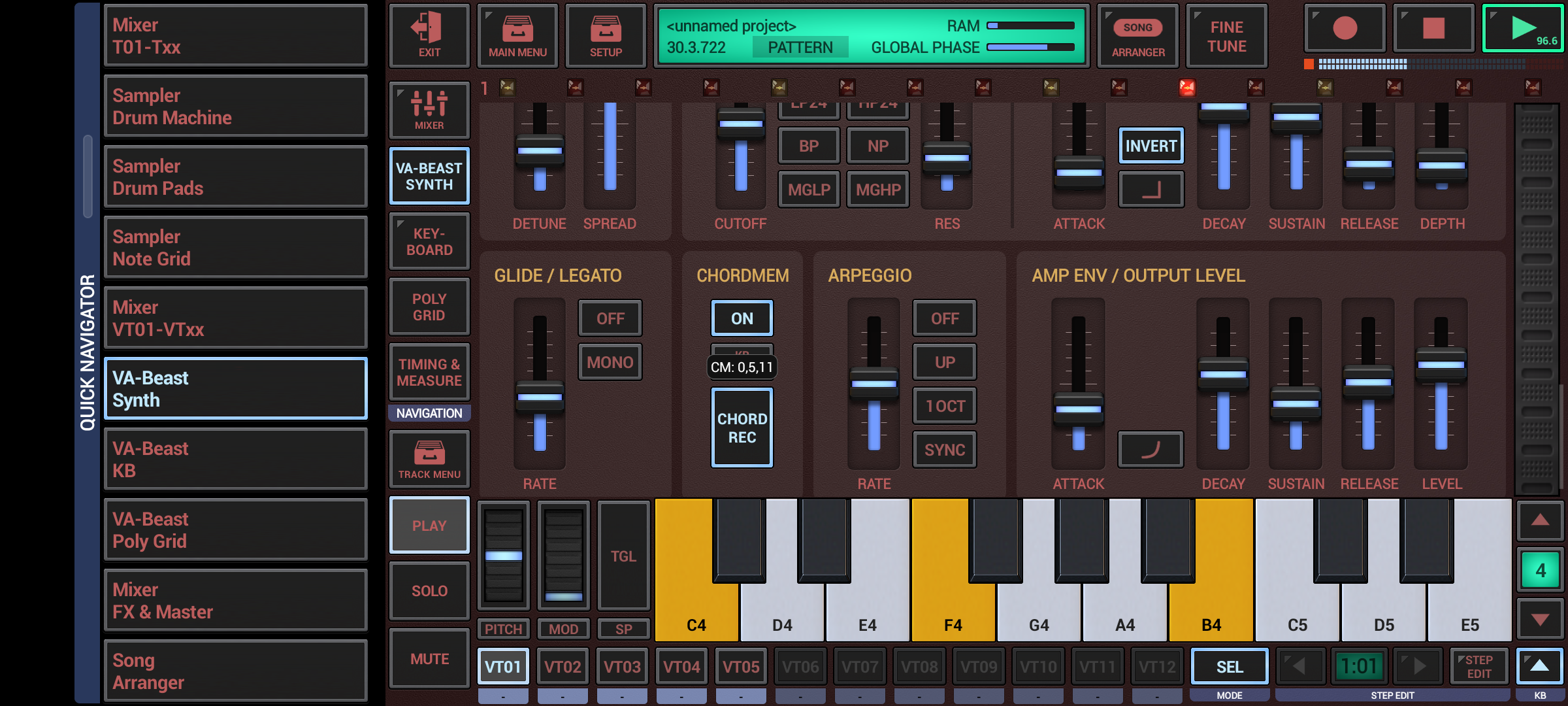The image size is (1568, 706).
Task: Stop playback with the stop button
Action: click(1433, 28)
